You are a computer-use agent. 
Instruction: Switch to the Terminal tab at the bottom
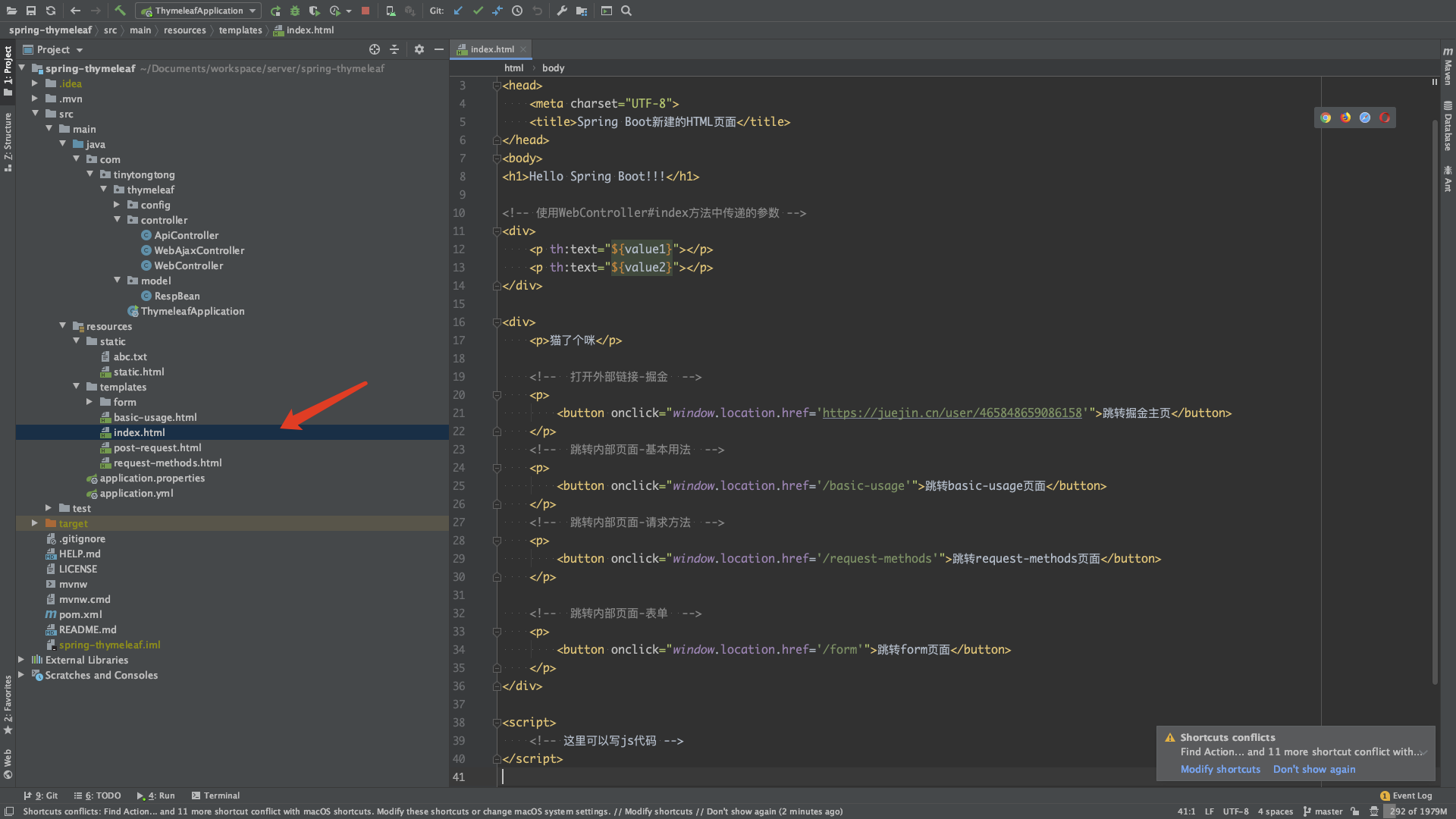point(221,795)
